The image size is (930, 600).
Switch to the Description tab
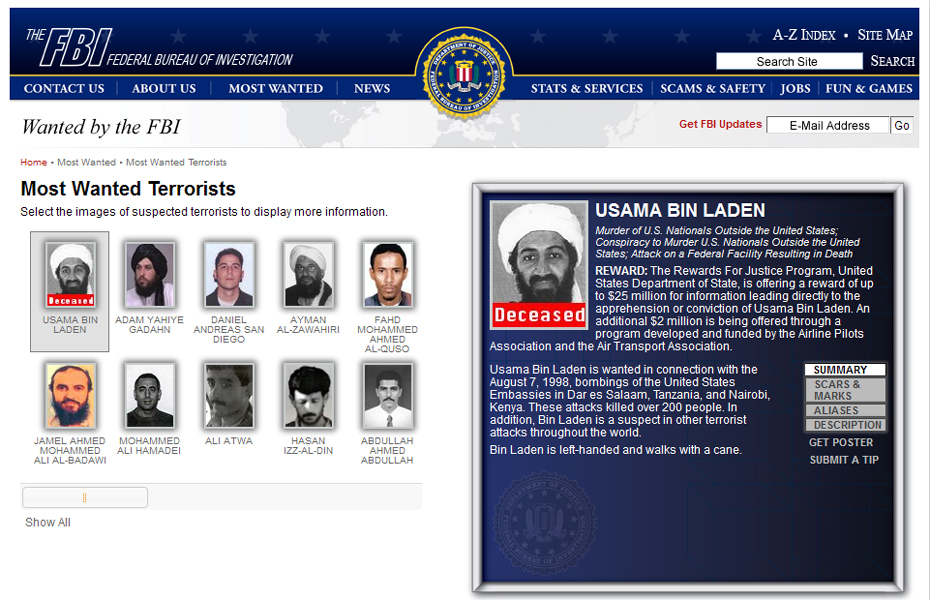[x=845, y=425]
